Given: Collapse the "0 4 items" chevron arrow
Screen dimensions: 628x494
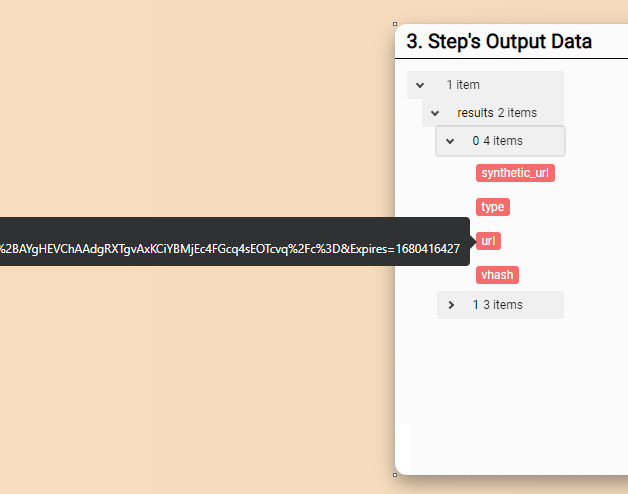Looking at the screenshot, I should 450,141.
